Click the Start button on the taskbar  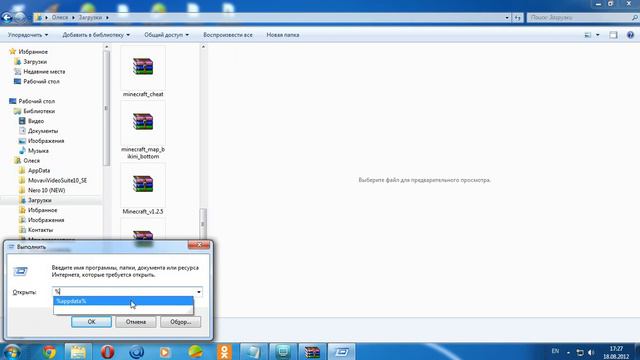point(11,351)
